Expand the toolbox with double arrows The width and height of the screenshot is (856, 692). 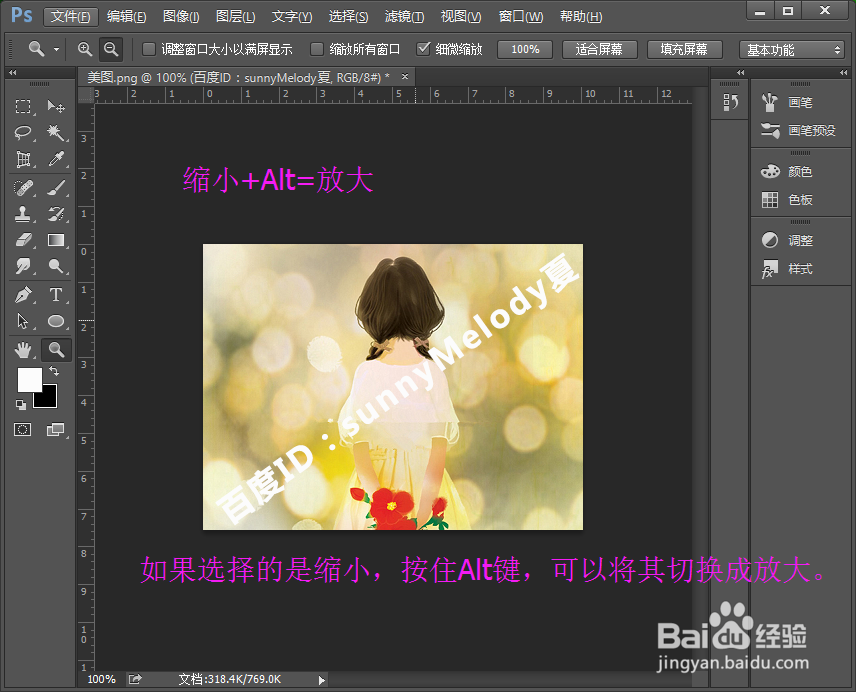tap(13, 73)
